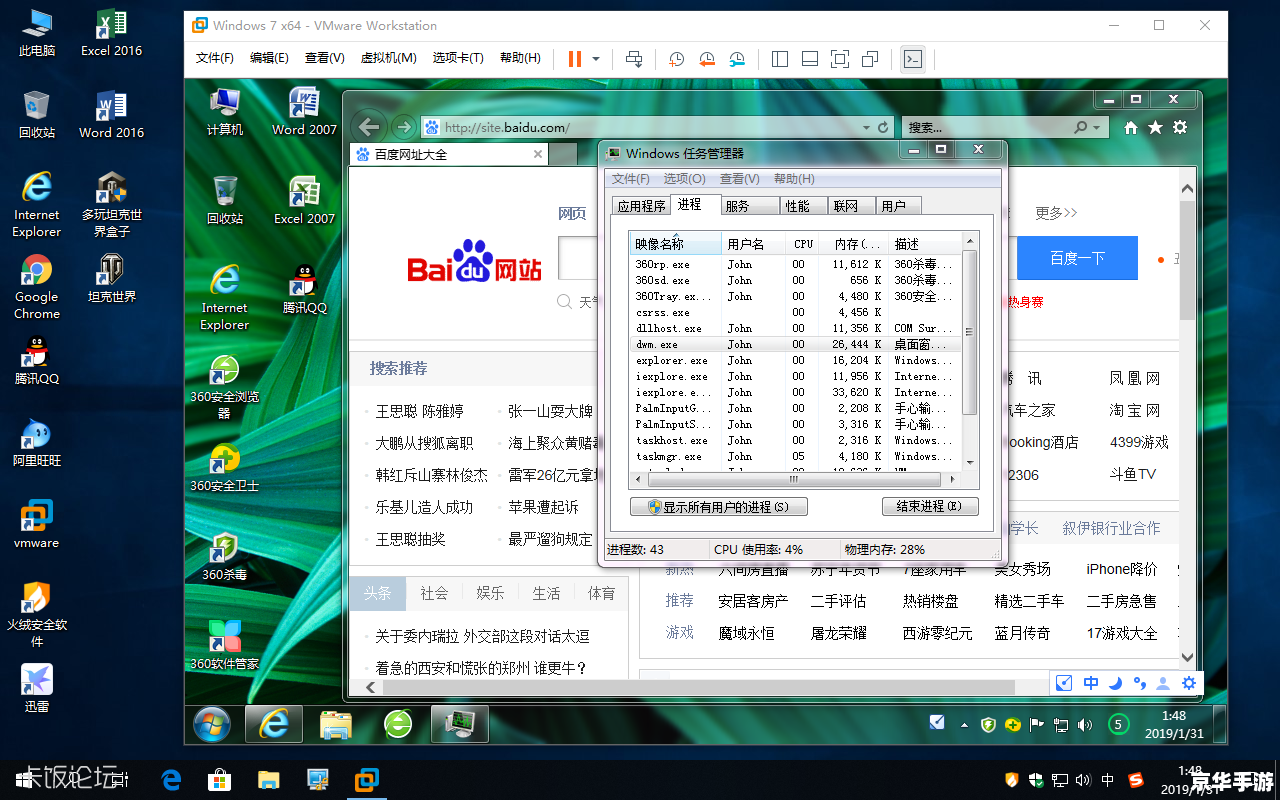The width and height of the screenshot is (1280, 800).
Task: Click the Microsoft Store icon on host taskbar
Action: point(219,779)
